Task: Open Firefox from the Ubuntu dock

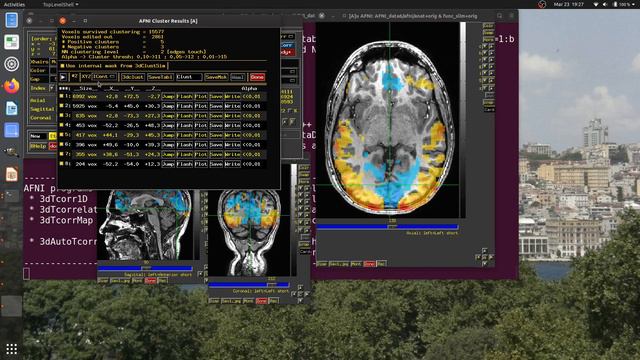Action: click(x=11, y=86)
